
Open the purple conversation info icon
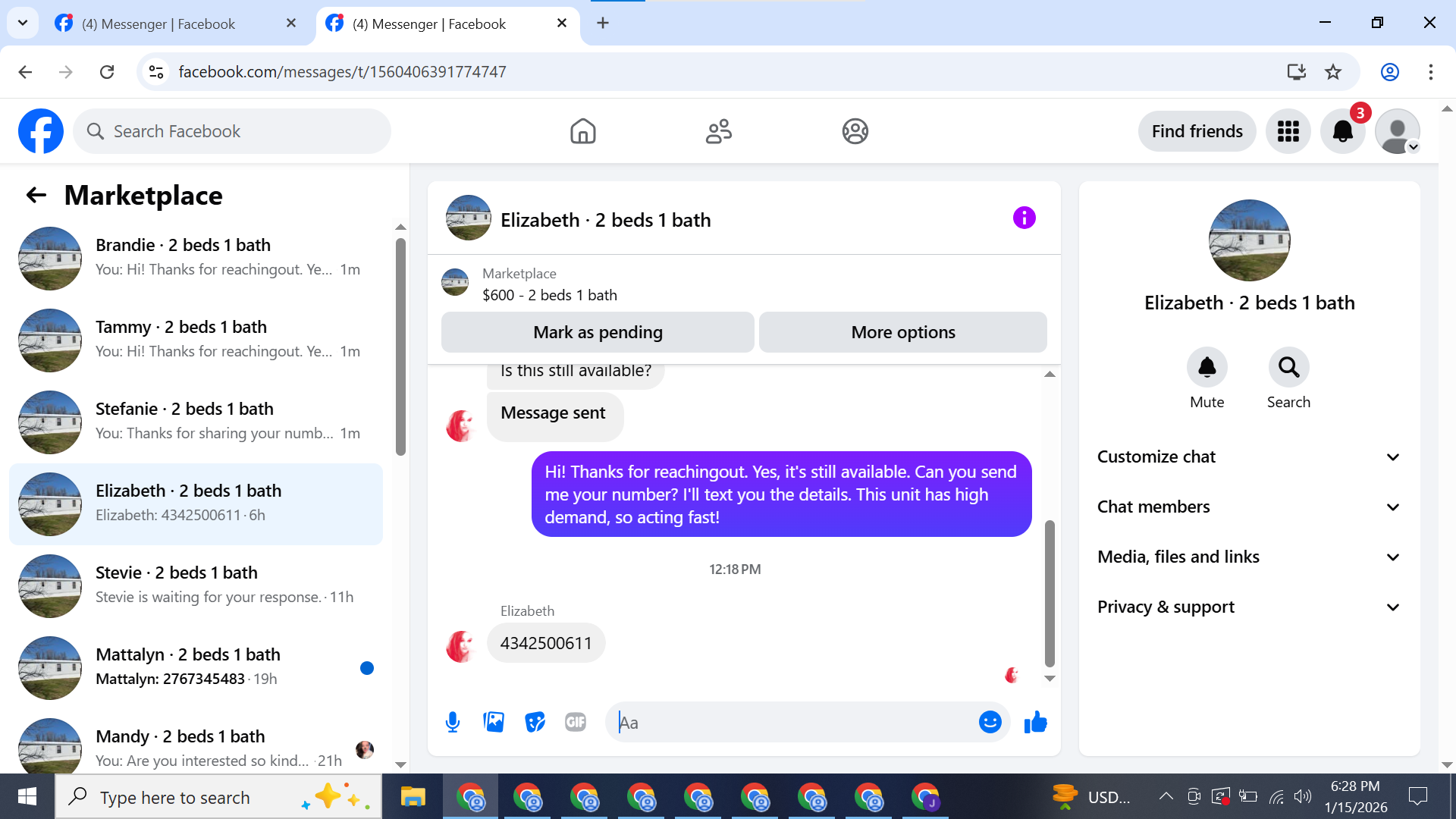pos(1024,218)
